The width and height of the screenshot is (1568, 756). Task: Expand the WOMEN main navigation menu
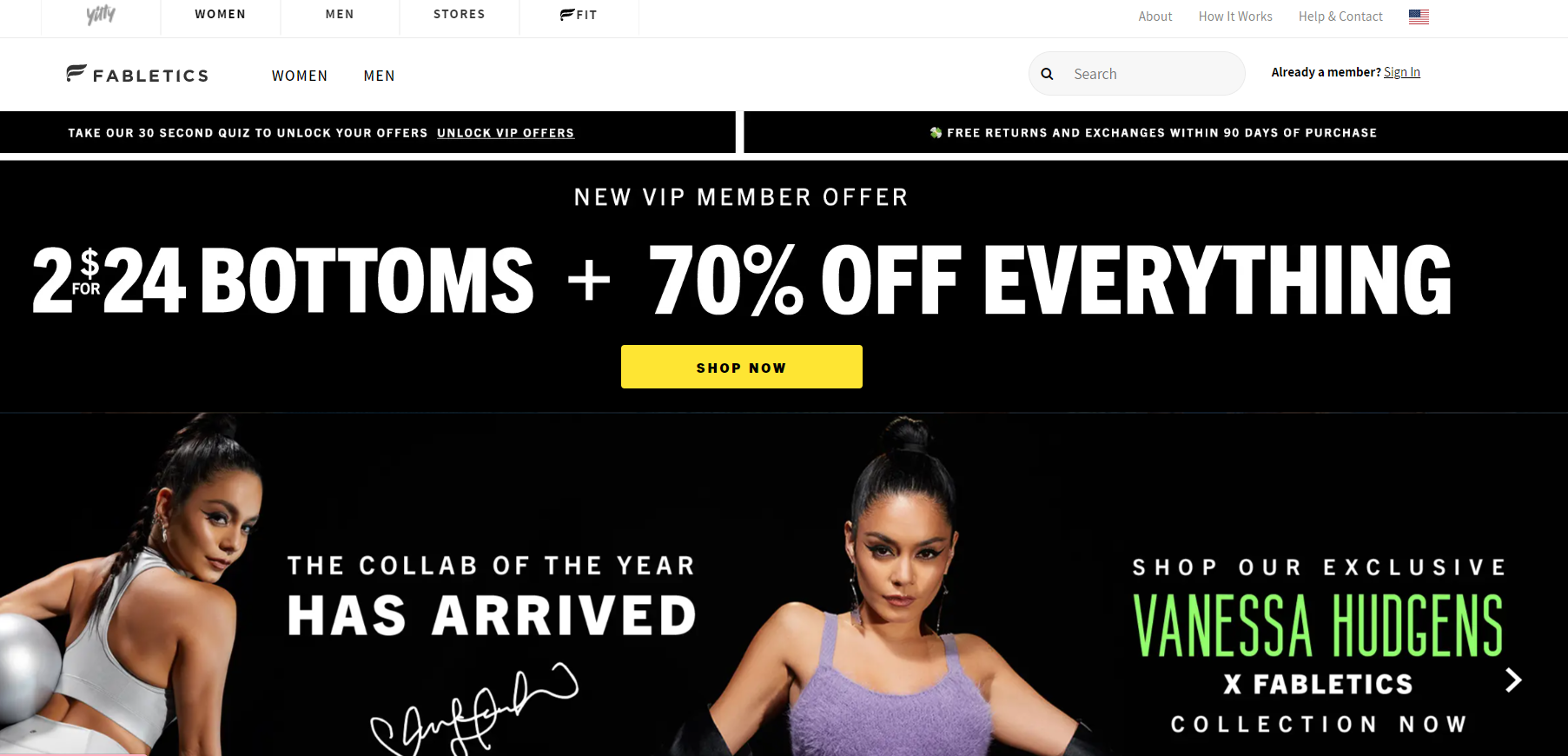coord(300,76)
